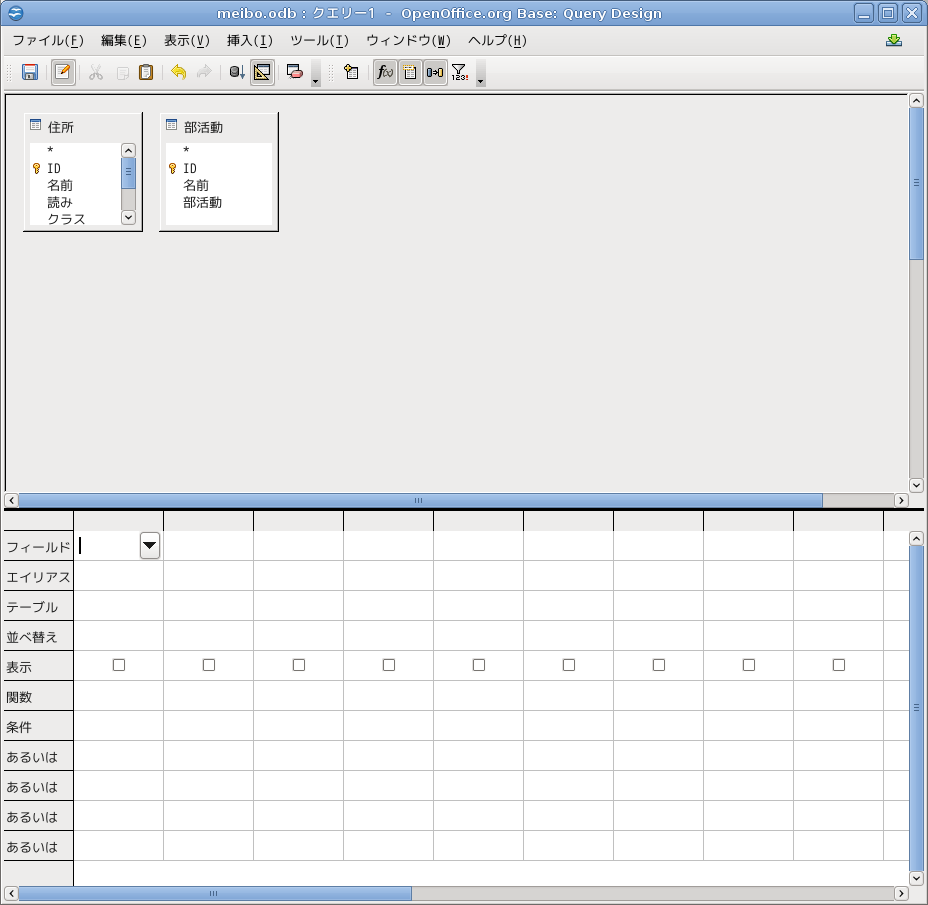This screenshot has width=928, height=905.
Task: Toggle the Table Name icon
Action: pos(410,72)
